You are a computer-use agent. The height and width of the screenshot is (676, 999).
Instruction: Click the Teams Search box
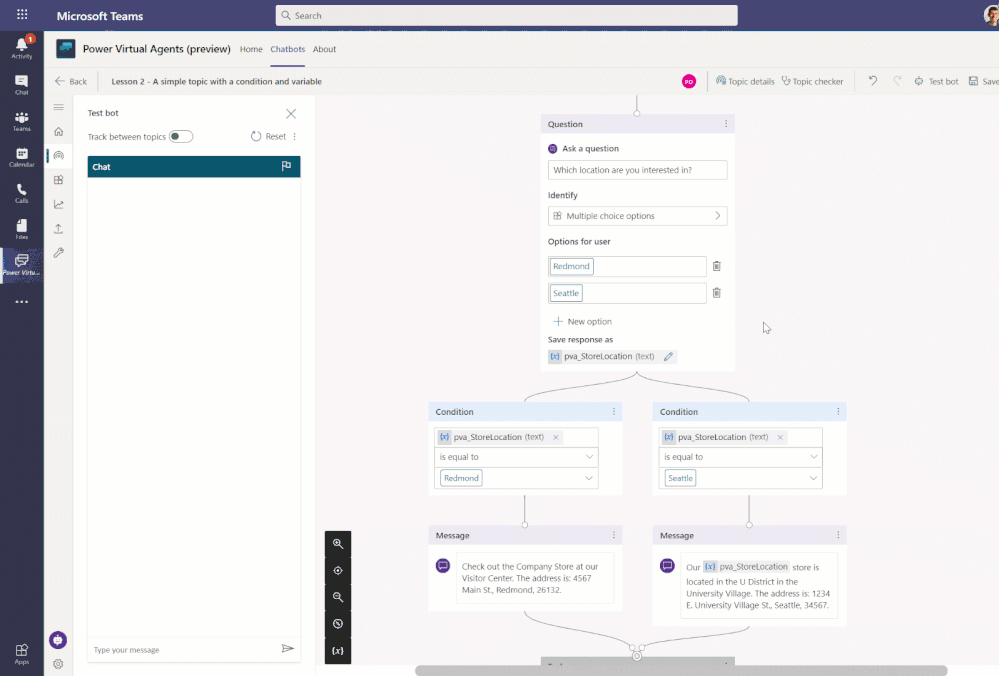coord(507,15)
